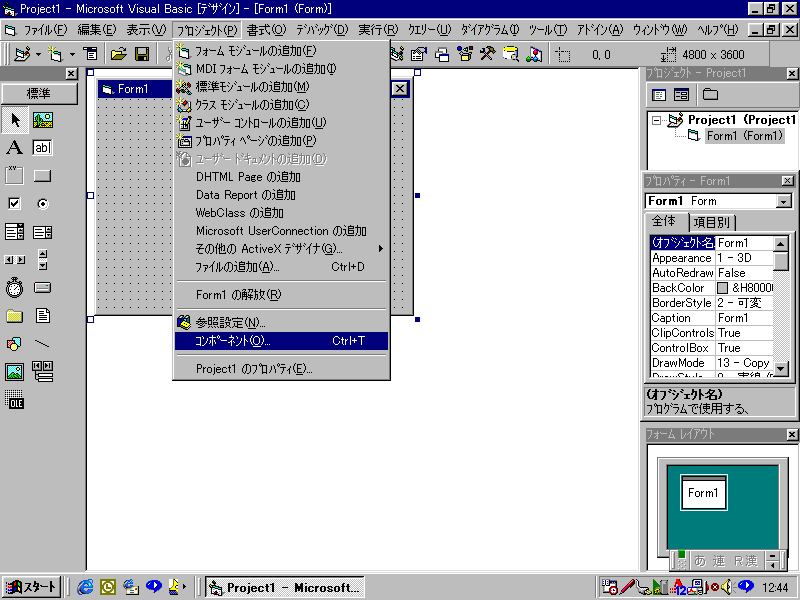Click the Caption property value Form1

[744, 318]
